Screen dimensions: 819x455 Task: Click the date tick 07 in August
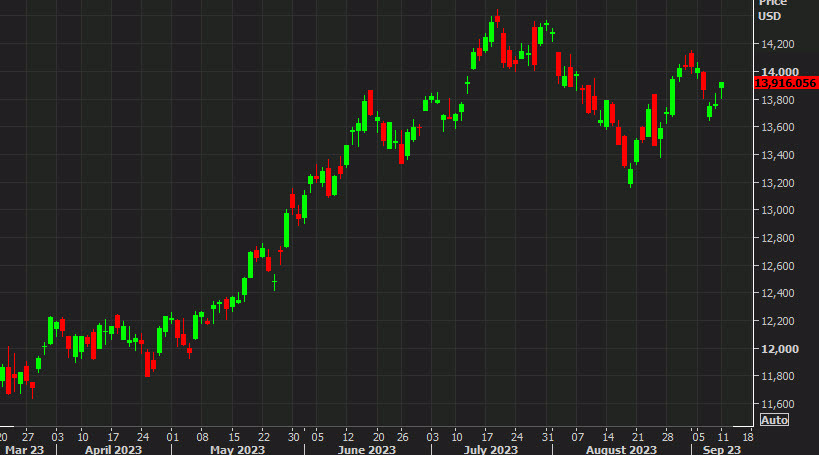tap(577, 437)
